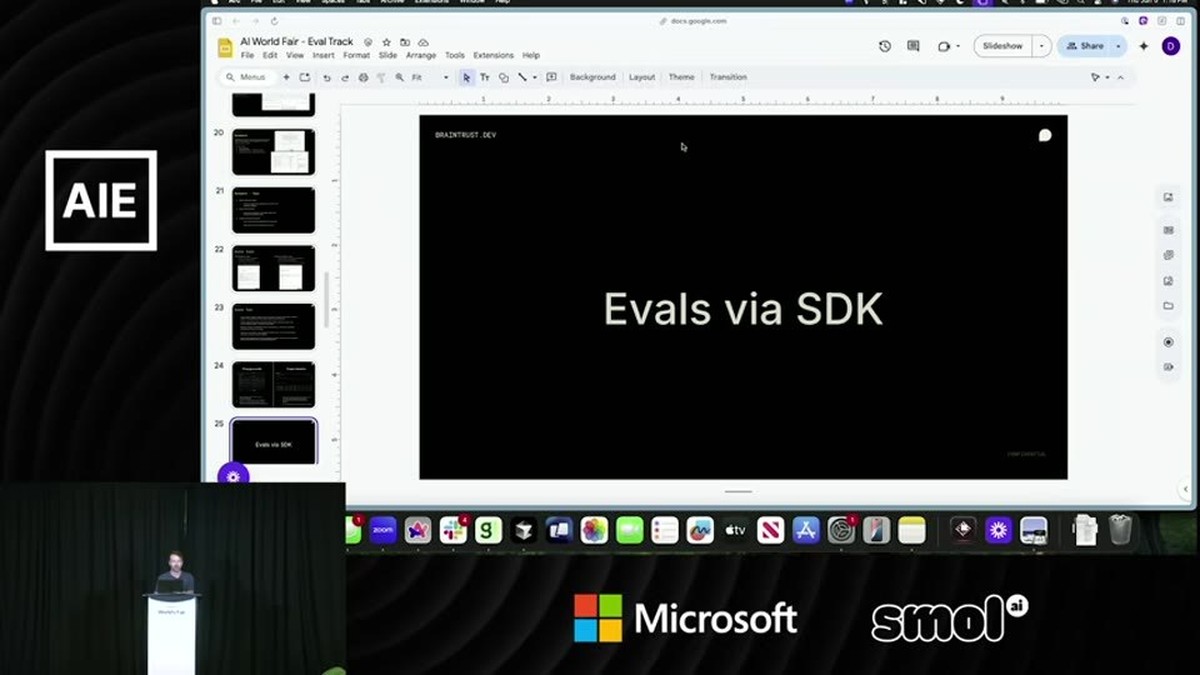This screenshot has width=1200, height=675.
Task: Start the Slideshow
Action: click(x=1003, y=46)
